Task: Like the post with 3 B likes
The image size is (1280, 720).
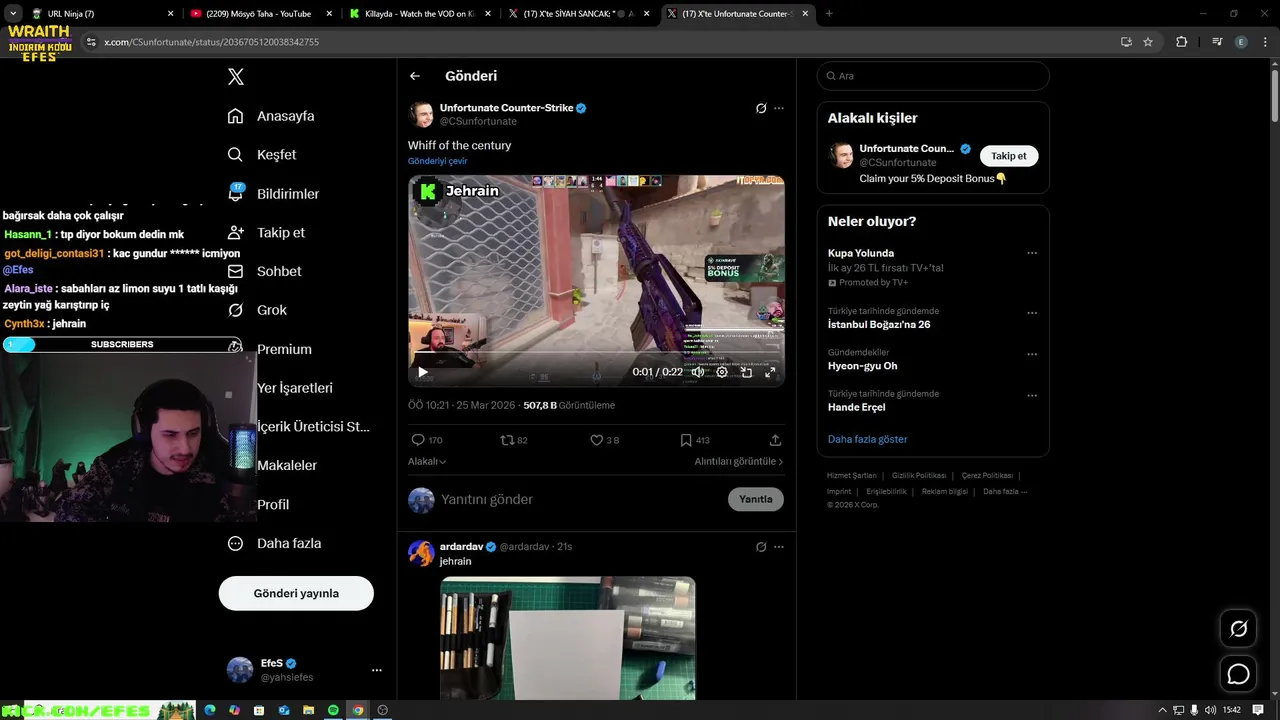Action: coord(604,440)
